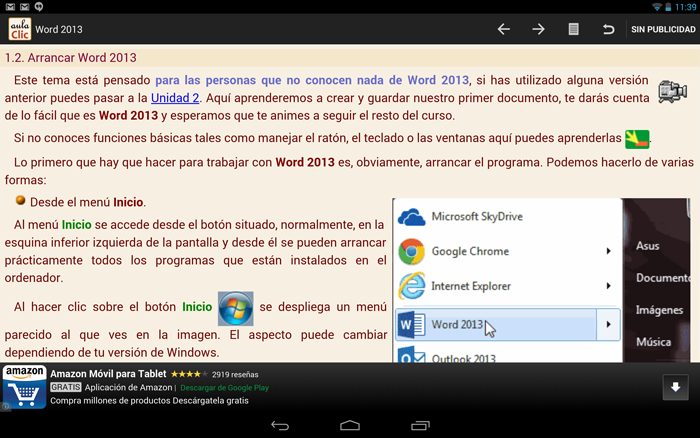
Task: Click Asus in start menu sidebar
Action: click(647, 246)
